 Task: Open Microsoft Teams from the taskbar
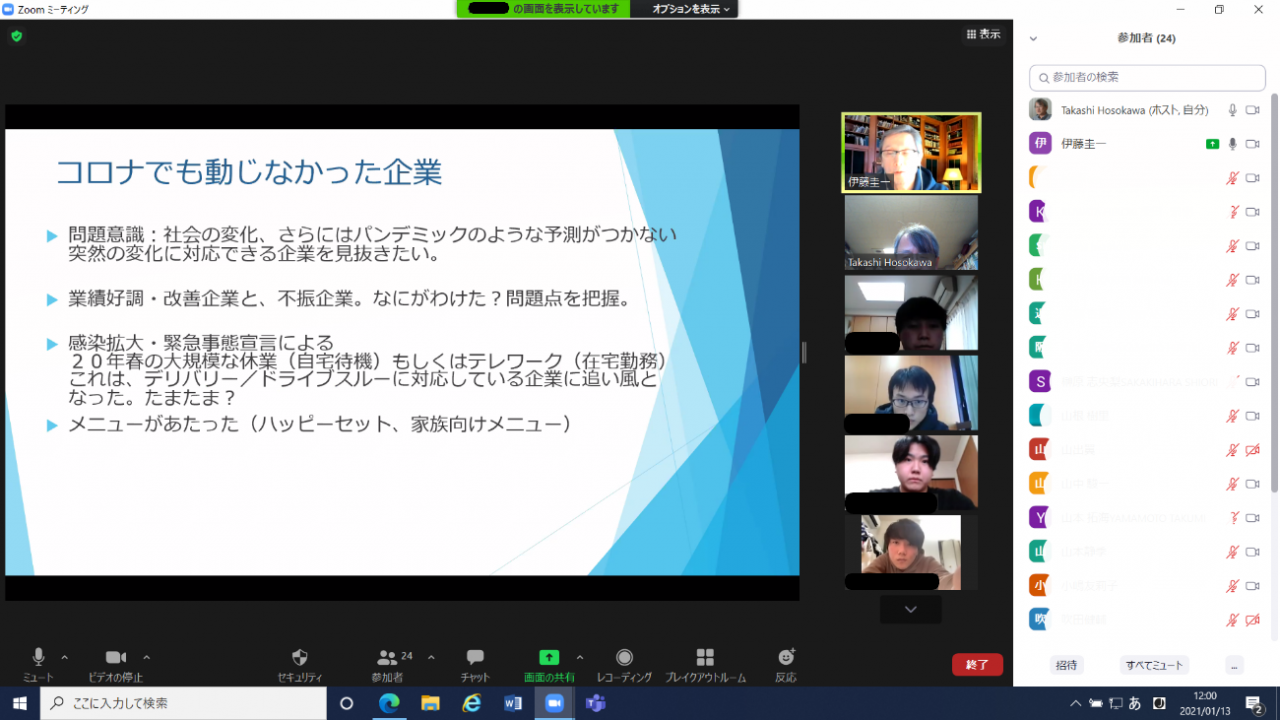[x=596, y=703]
